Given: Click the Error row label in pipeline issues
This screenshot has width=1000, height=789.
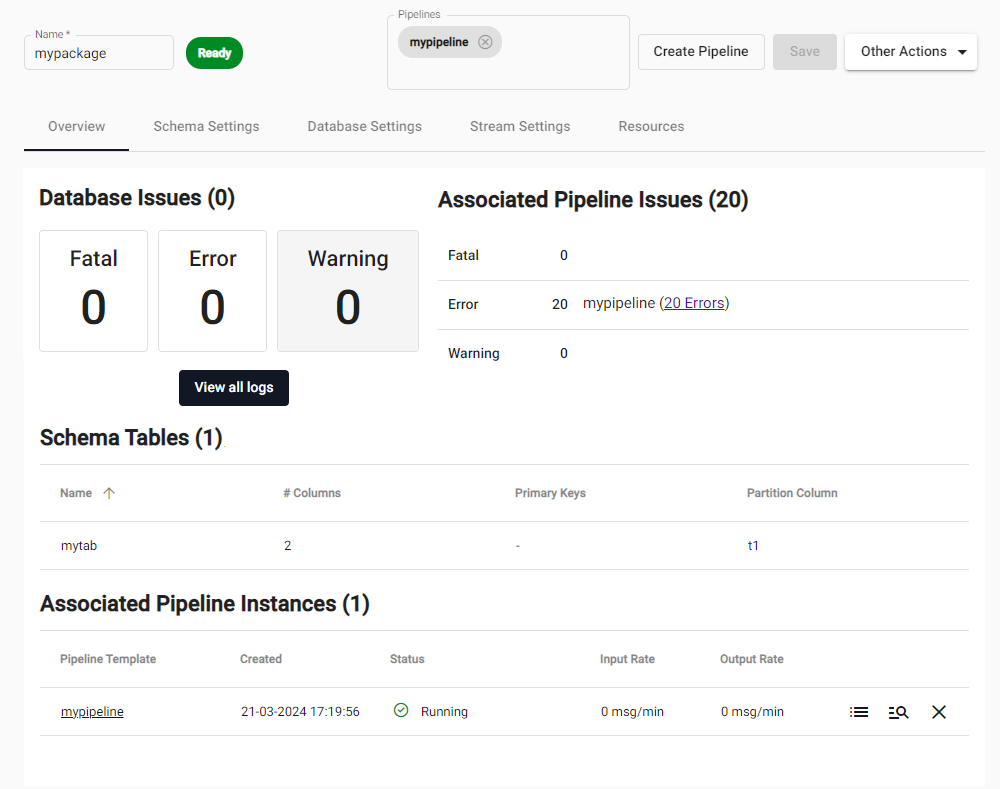Looking at the screenshot, I should (x=463, y=304).
